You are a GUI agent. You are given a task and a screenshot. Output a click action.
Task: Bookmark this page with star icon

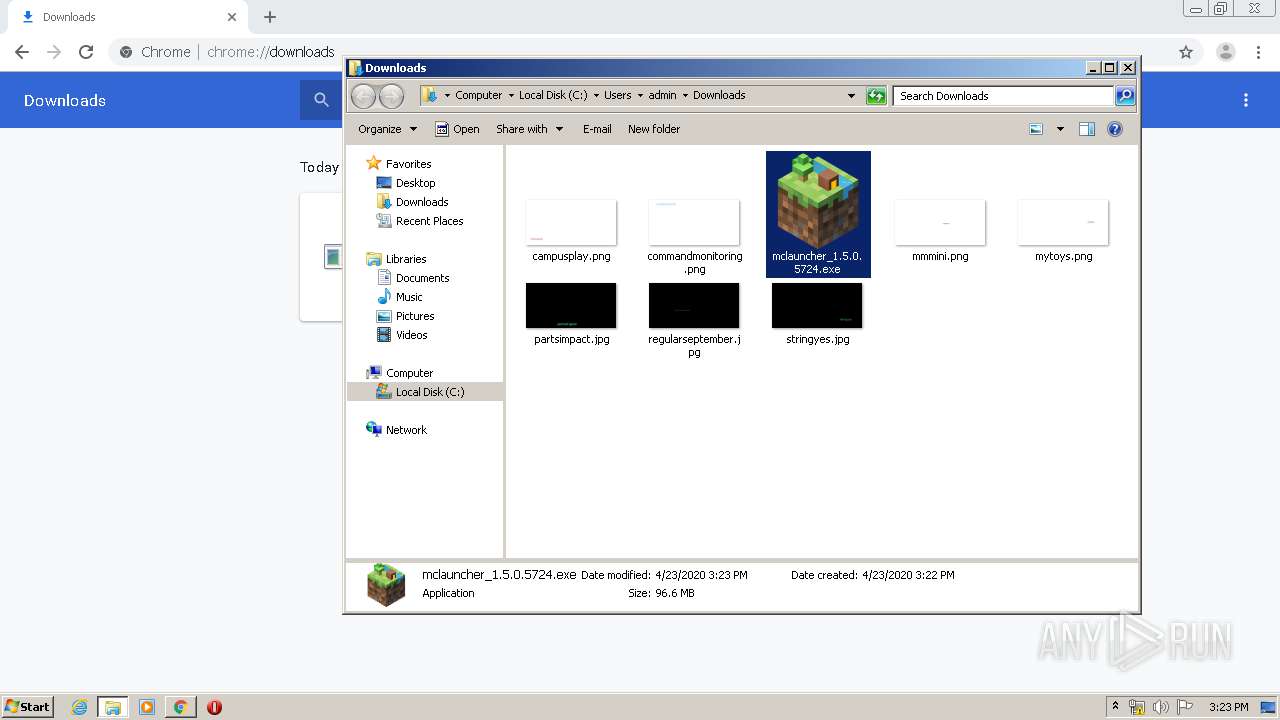[x=1186, y=52]
